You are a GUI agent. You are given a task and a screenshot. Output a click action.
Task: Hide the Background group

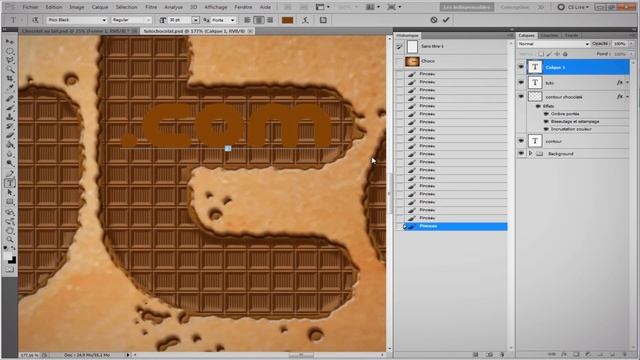[x=521, y=153]
